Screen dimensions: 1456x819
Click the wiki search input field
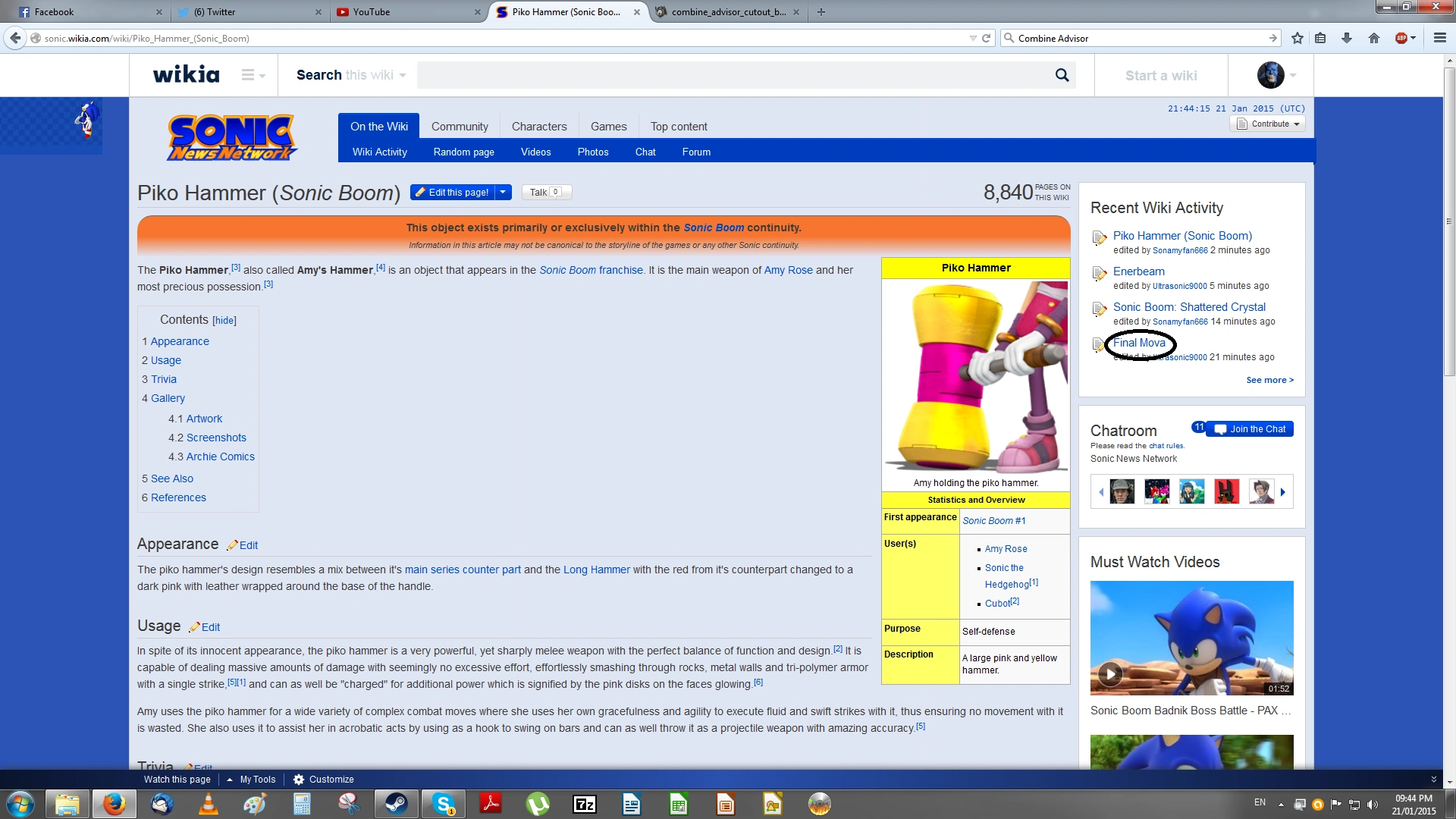click(x=732, y=75)
